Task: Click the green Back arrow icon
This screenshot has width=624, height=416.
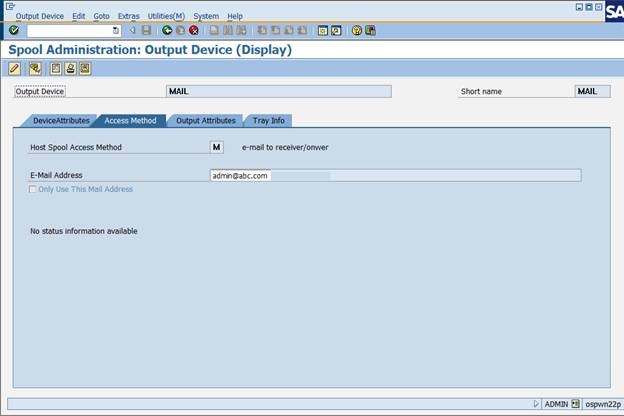Action: tap(167, 30)
